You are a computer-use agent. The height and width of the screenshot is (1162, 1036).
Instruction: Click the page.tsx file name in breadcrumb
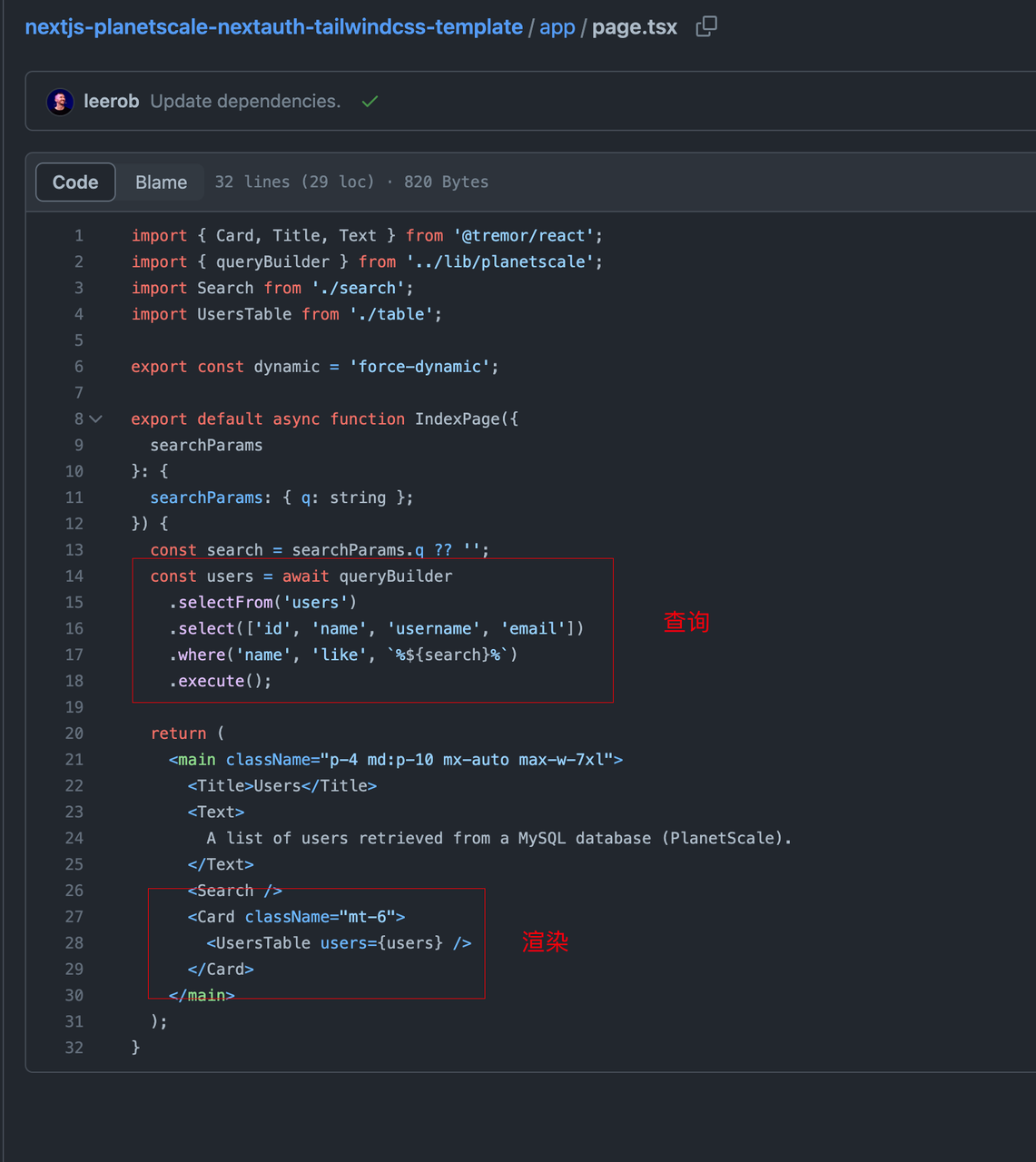(635, 27)
